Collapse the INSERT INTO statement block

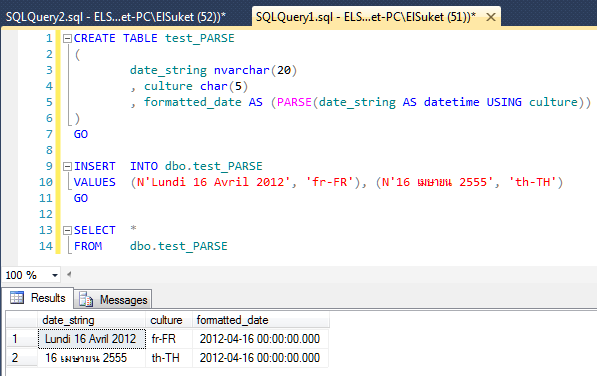[67, 166]
